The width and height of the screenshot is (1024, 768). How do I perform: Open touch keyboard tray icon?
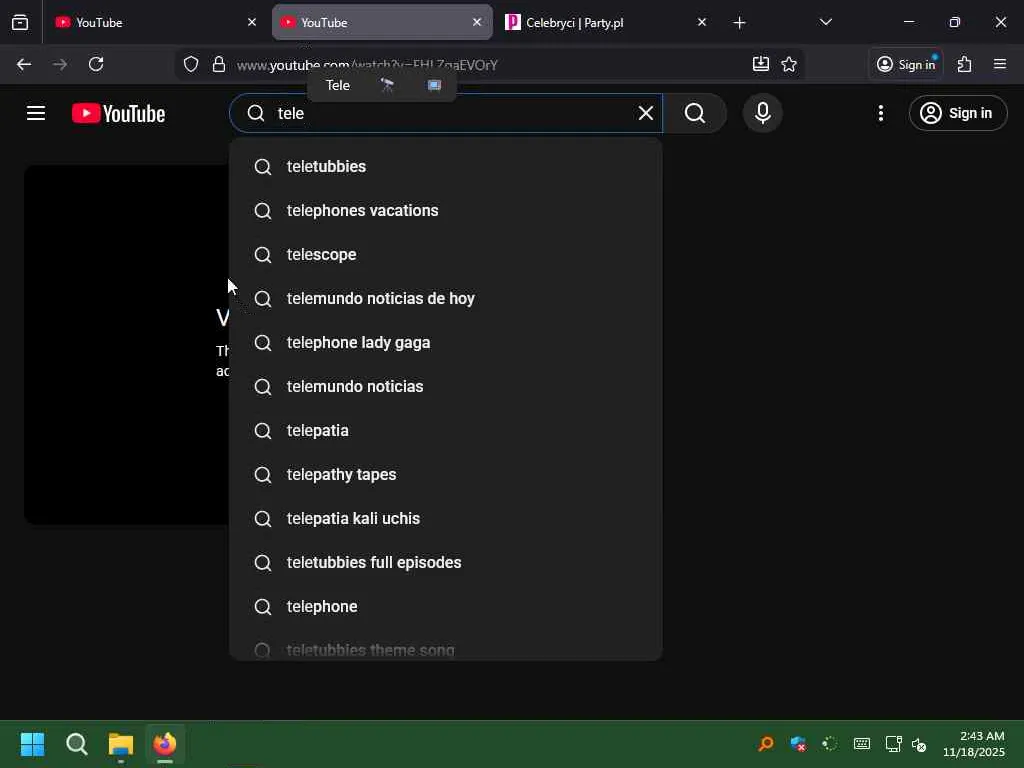(x=861, y=744)
